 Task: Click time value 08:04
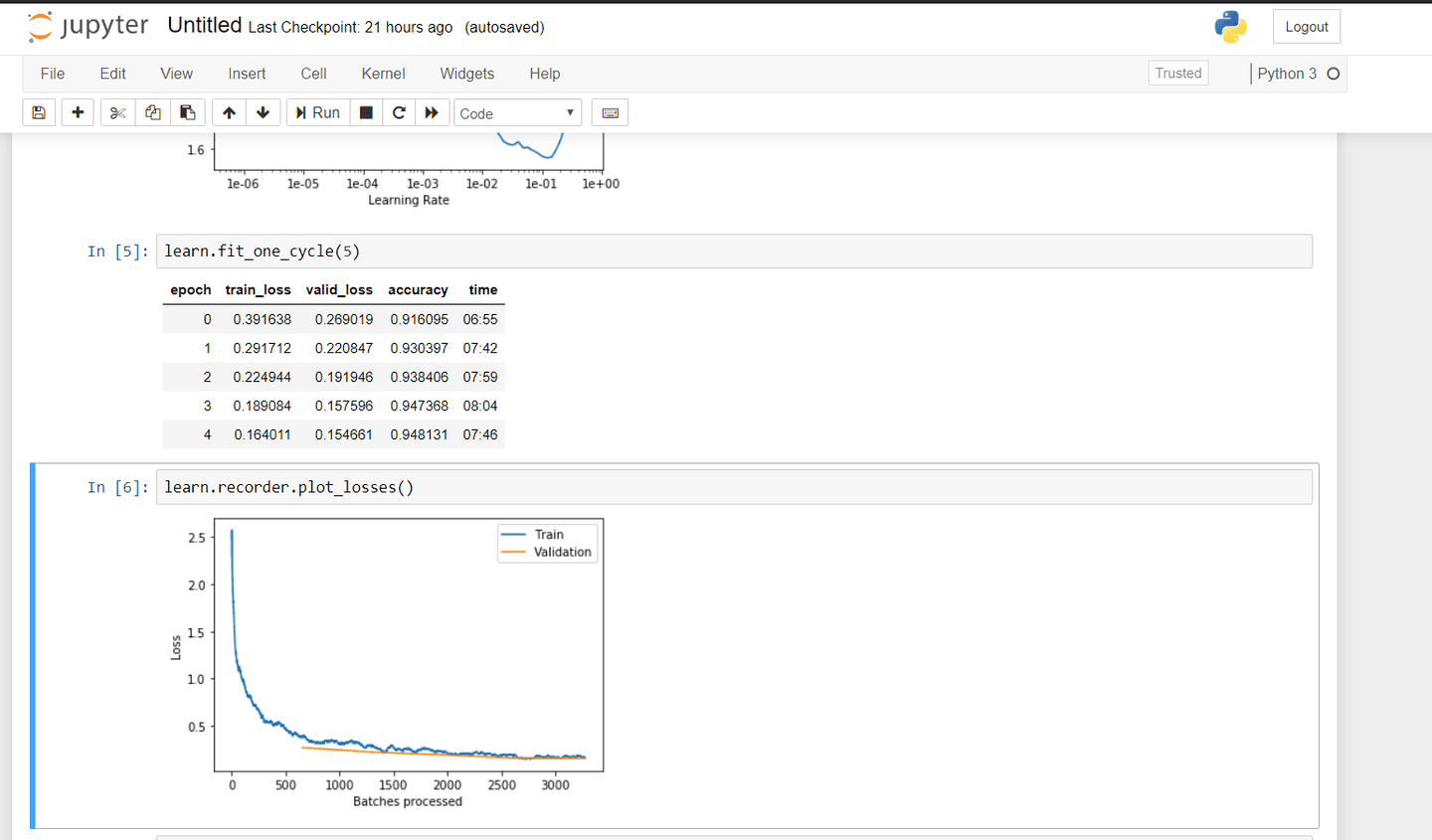tap(480, 406)
